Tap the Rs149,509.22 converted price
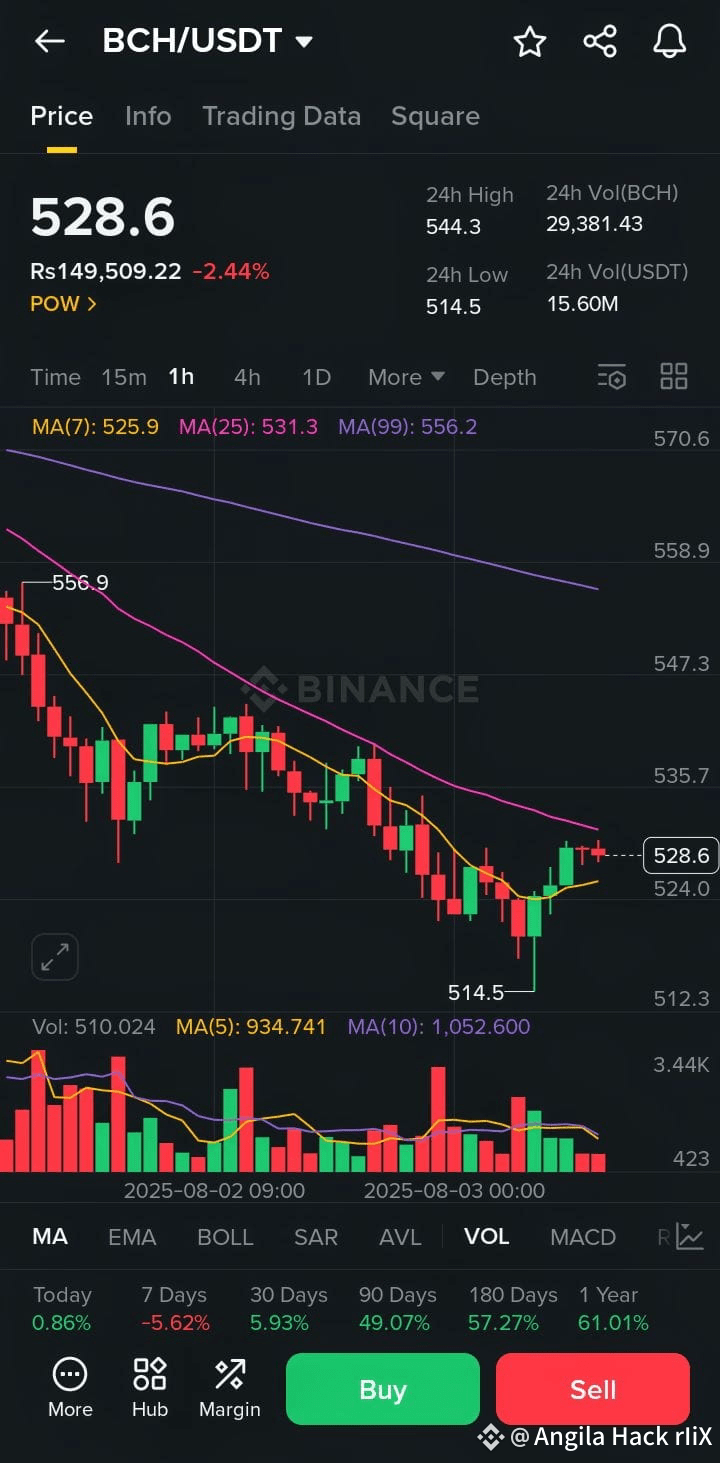 tap(106, 271)
